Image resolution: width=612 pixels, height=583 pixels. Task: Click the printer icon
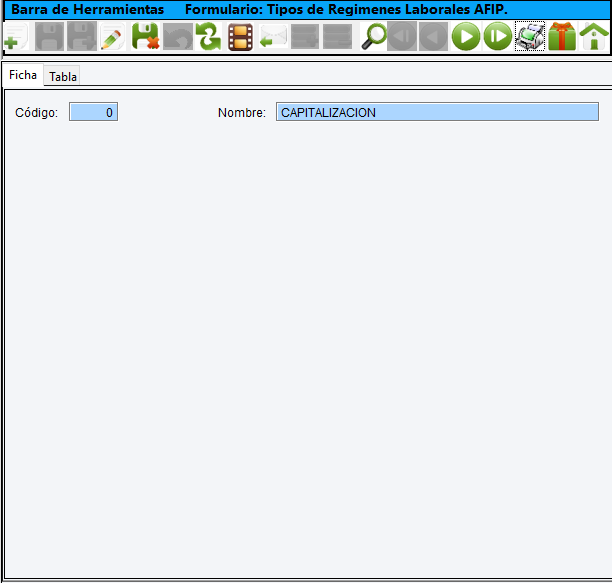click(x=530, y=36)
